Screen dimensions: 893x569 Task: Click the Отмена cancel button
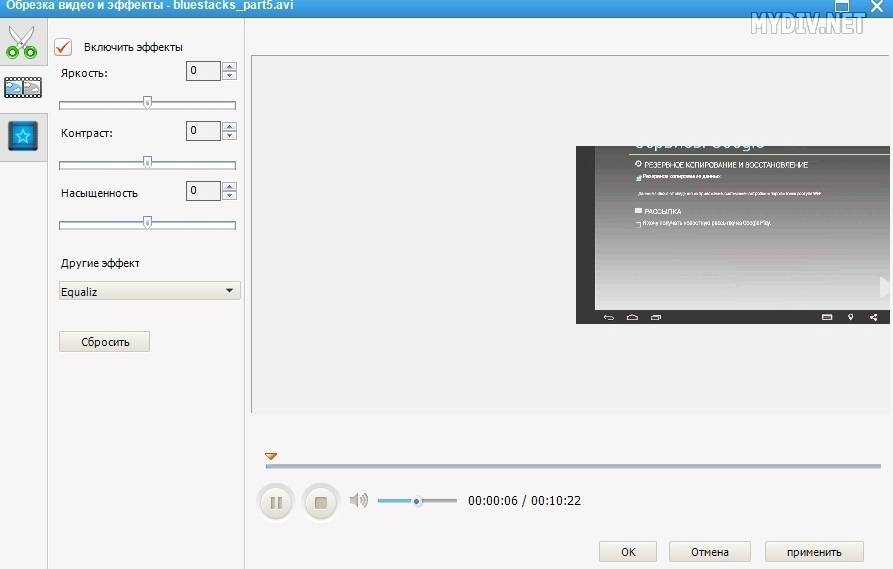pyautogui.click(x=711, y=551)
